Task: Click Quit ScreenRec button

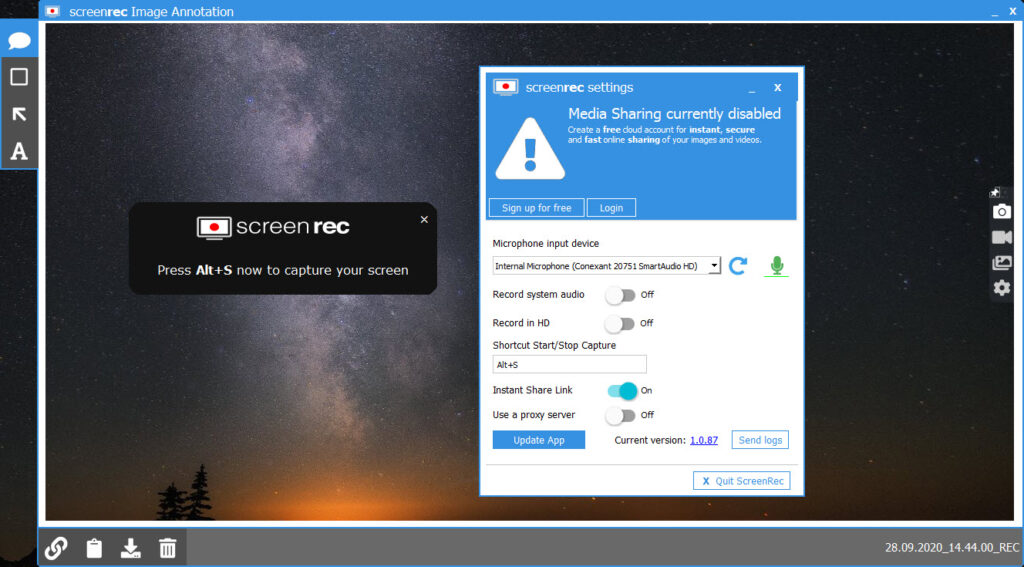Action: (x=742, y=481)
